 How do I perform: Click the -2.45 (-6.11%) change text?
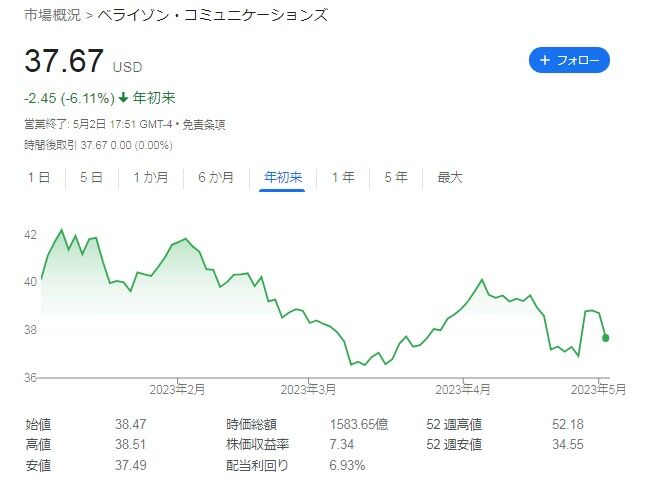[x=69, y=98]
